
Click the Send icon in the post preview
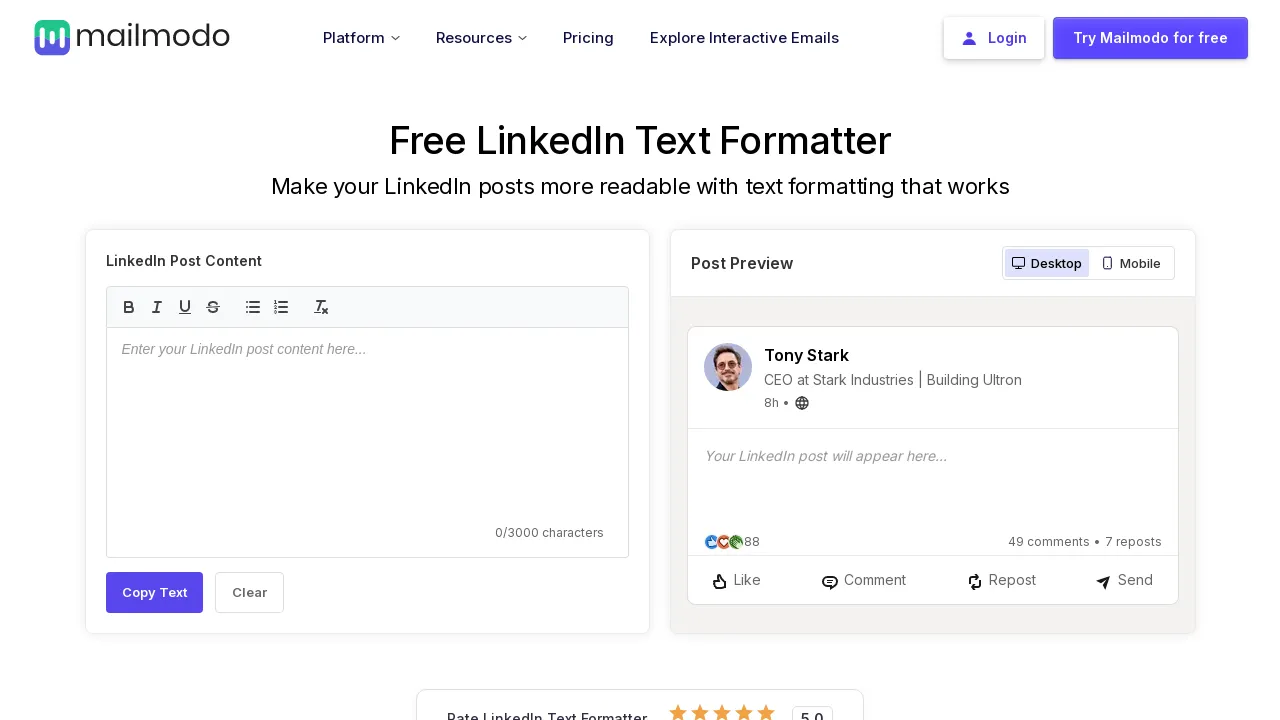click(1103, 581)
